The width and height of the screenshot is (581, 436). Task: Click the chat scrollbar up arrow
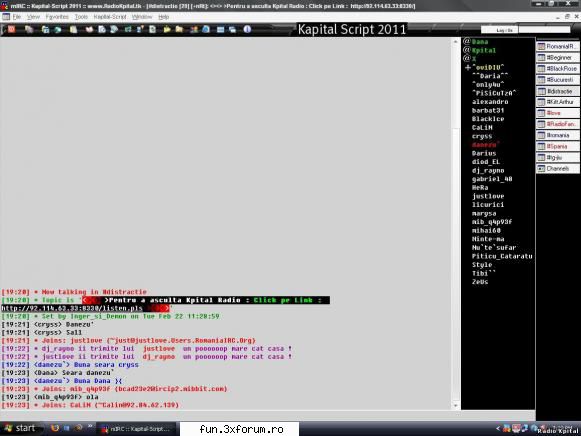pyautogui.click(x=455, y=42)
